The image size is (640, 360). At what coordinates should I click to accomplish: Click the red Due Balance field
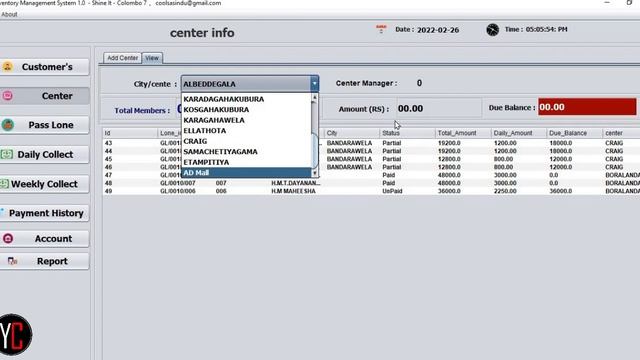point(587,107)
